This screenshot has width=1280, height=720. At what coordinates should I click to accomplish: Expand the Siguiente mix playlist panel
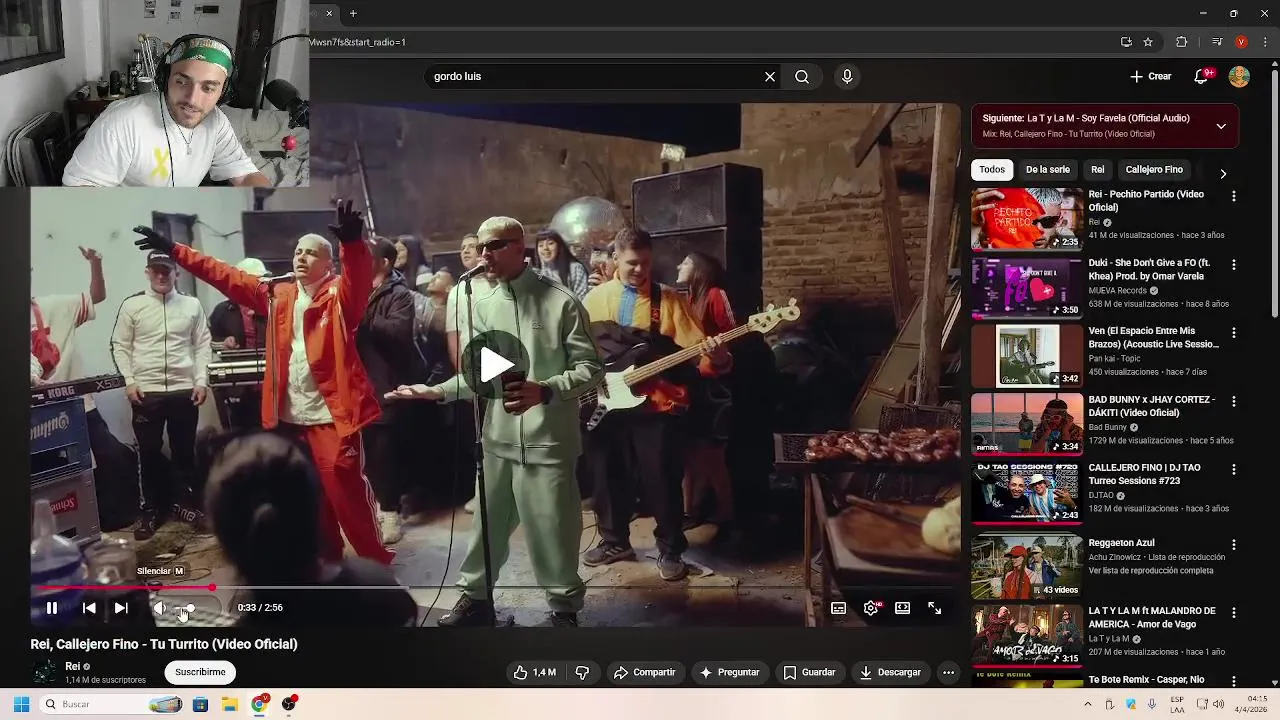pos(1221,127)
